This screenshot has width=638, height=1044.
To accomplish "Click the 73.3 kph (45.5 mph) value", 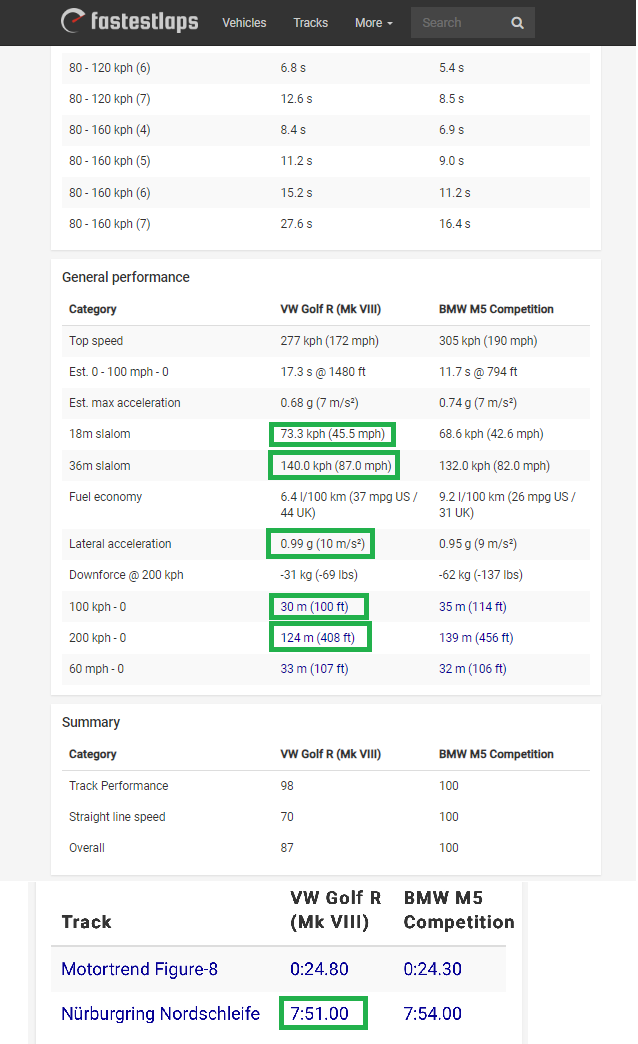I will point(332,433).
